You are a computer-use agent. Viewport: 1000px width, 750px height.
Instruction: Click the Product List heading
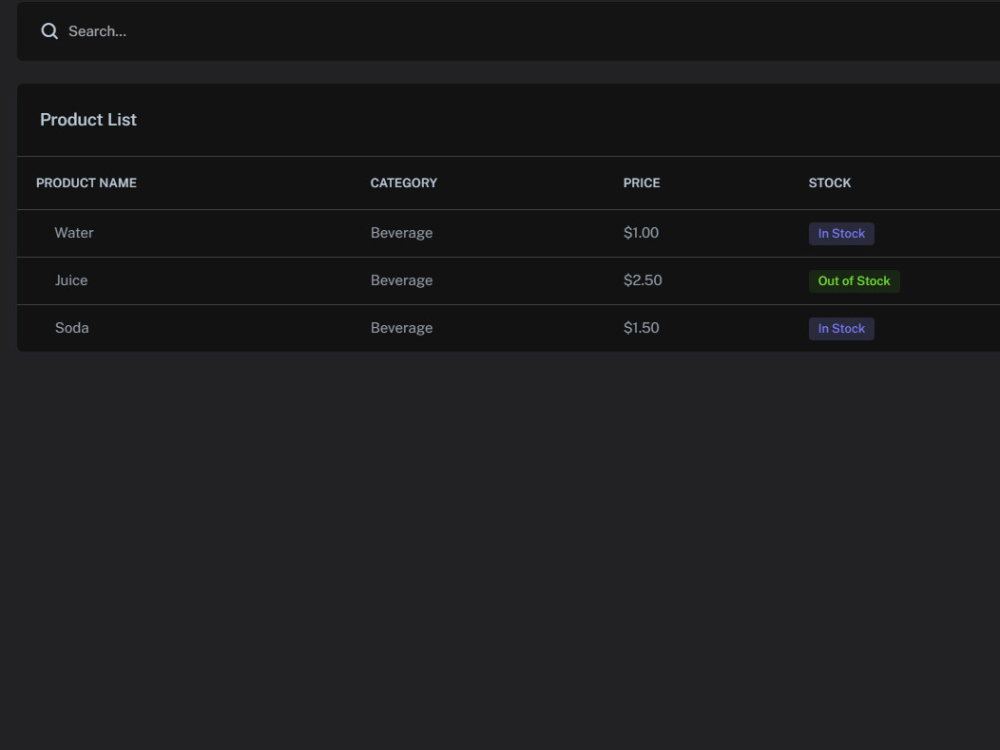pyautogui.click(x=88, y=120)
